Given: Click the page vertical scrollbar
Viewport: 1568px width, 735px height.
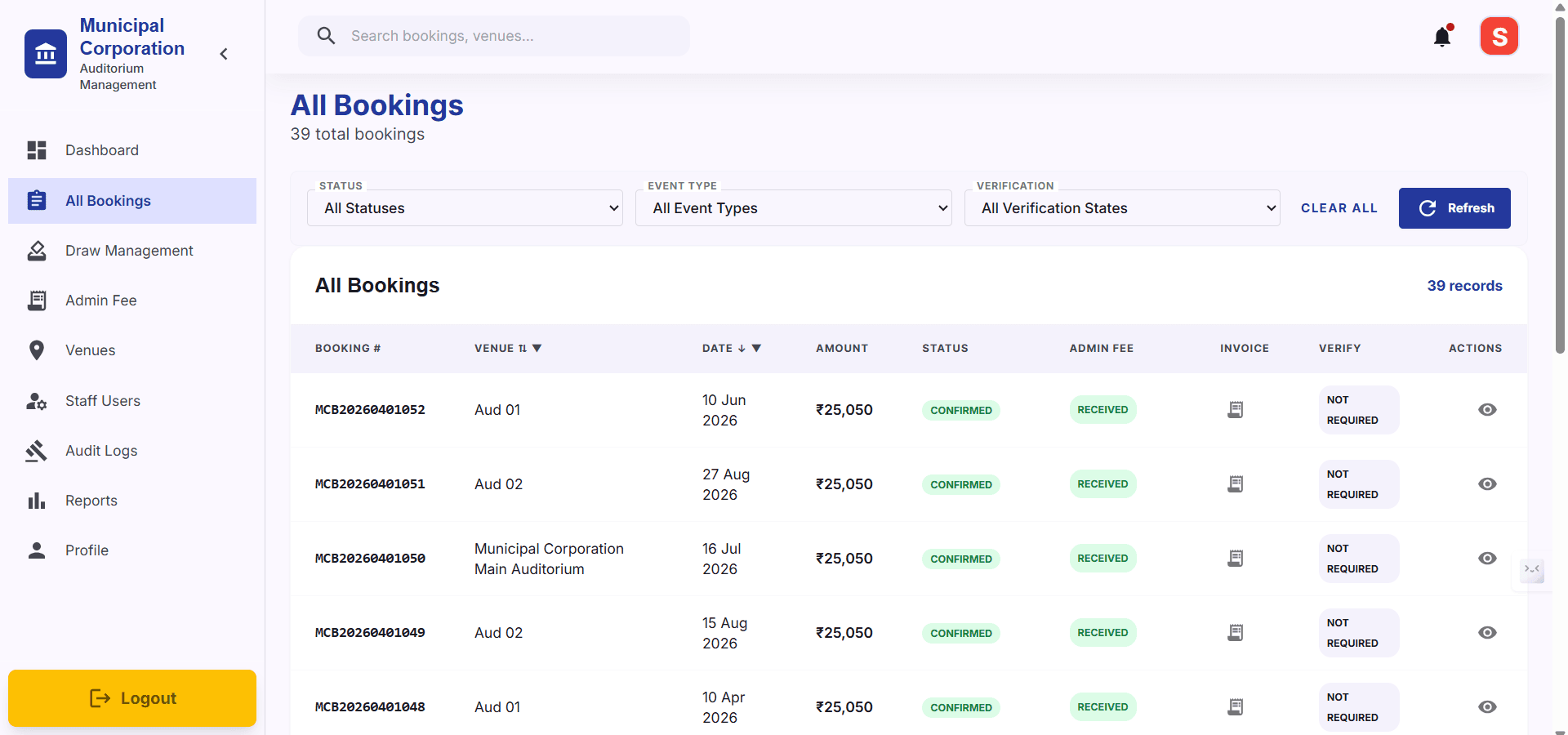Looking at the screenshot, I should click(x=1560, y=186).
